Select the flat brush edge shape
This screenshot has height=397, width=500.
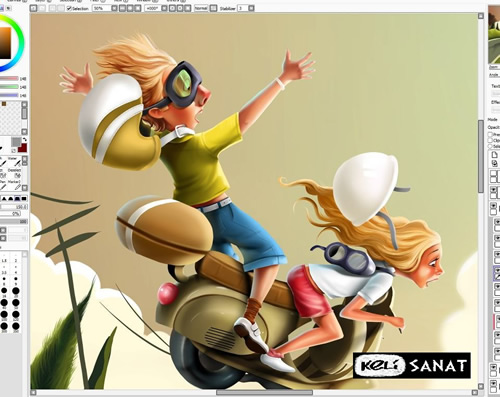[24, 199]
